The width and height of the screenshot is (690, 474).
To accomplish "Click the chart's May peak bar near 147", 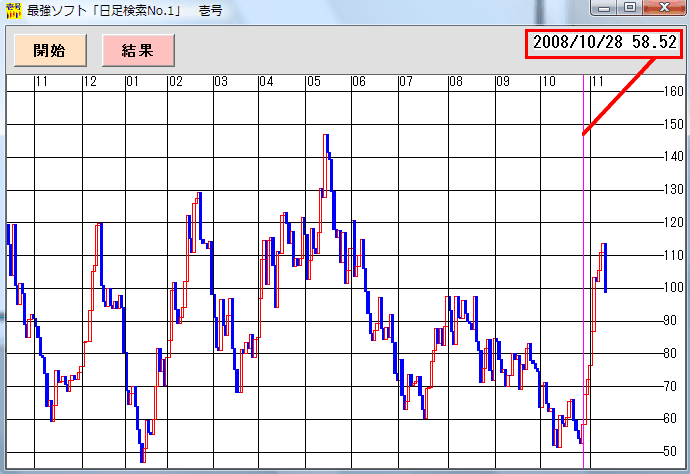I will (326, 165).
